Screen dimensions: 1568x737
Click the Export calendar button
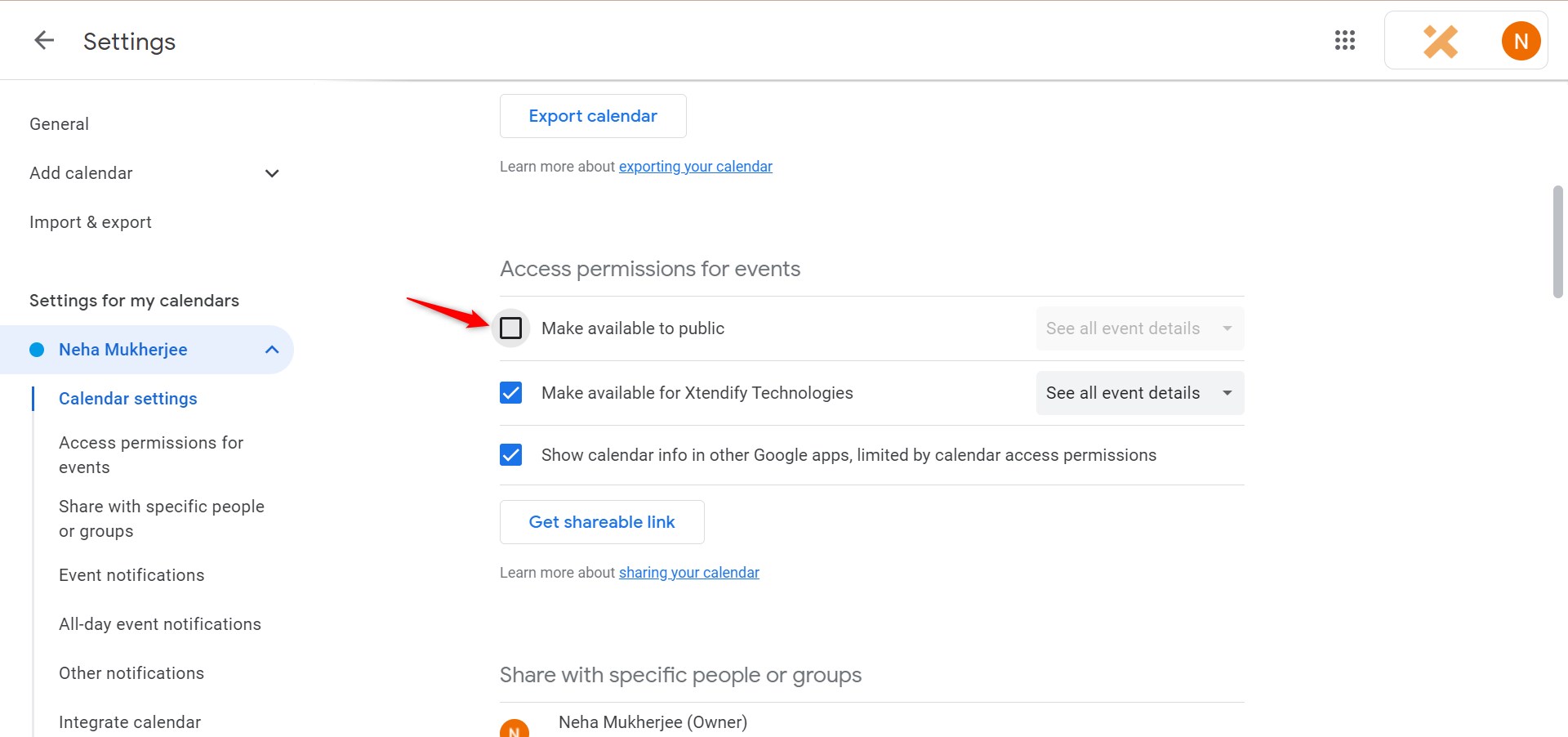click(593, 115)
